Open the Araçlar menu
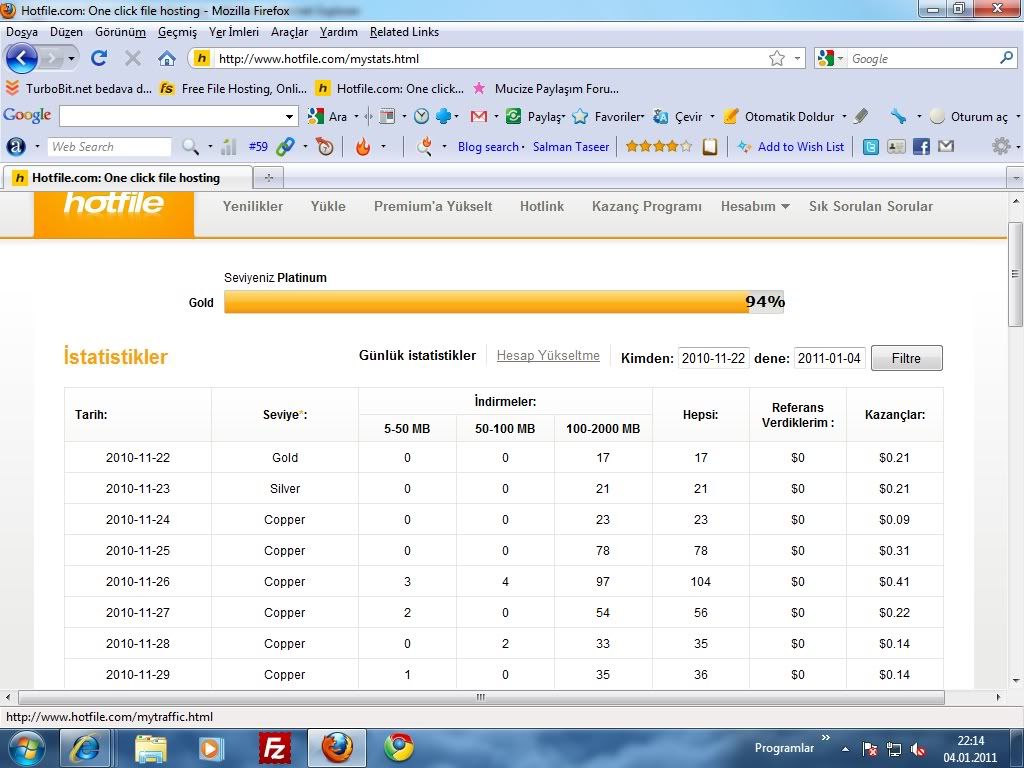The width and height of the screenshot is (1024, 768). tap(289, 32)
